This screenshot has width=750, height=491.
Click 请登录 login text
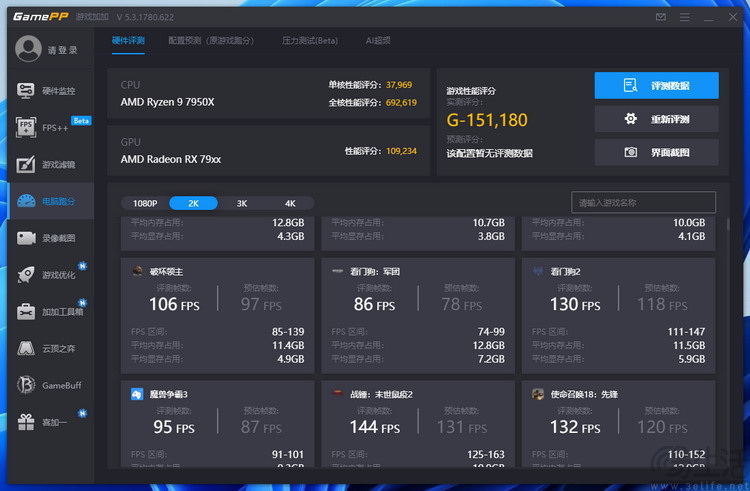point(62,50)
